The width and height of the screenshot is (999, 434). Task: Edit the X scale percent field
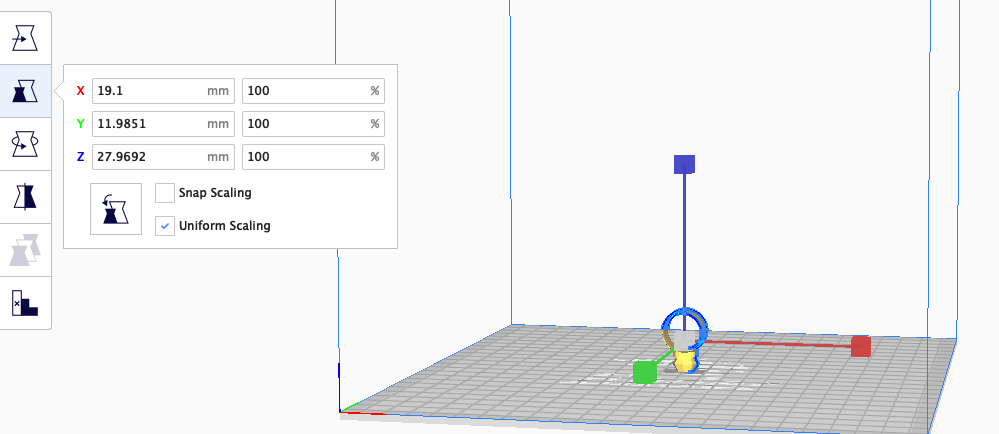(313, 90)
